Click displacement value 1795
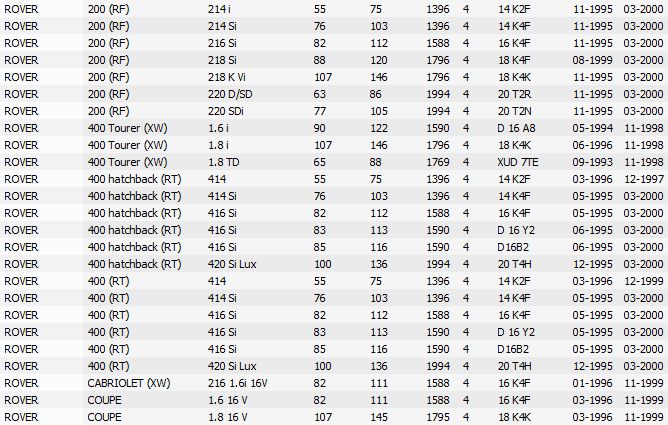 (438, 417)
